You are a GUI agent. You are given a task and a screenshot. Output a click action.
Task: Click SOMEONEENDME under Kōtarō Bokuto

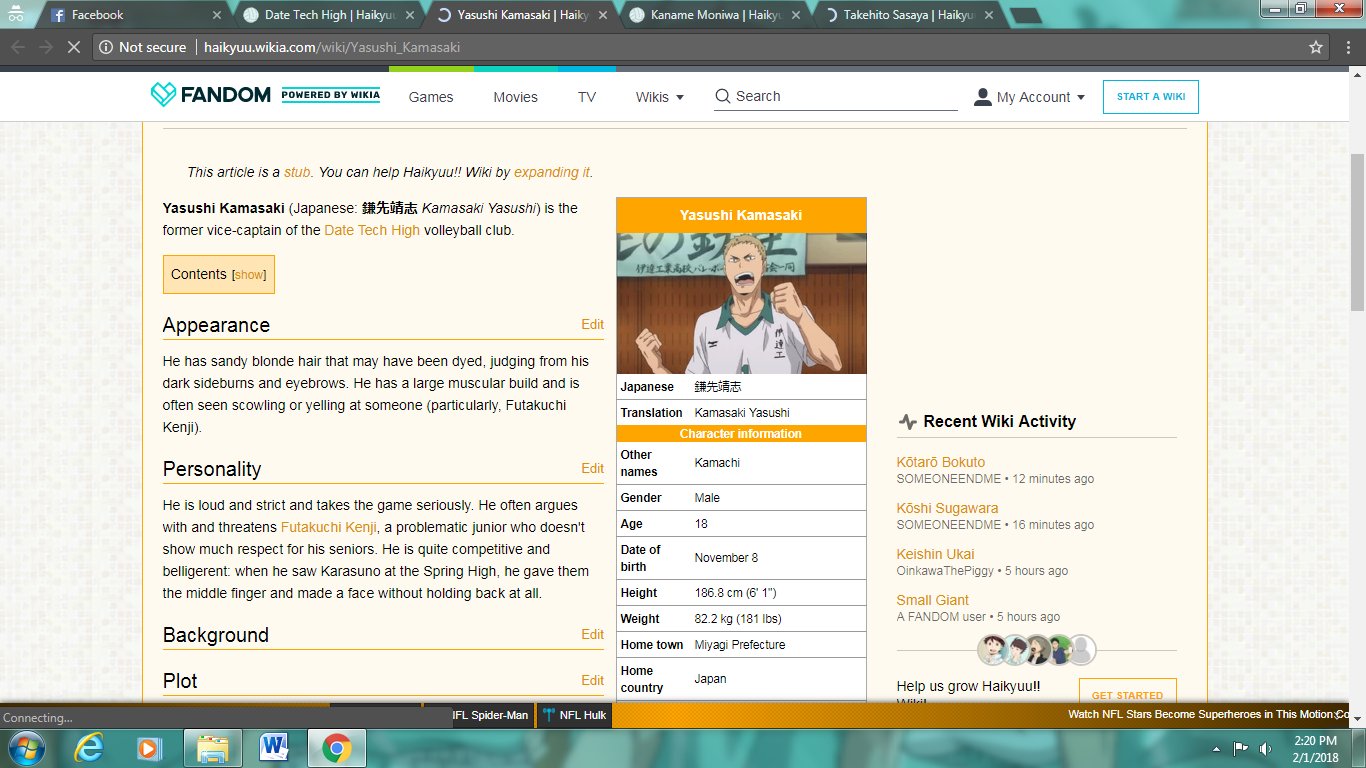tap(949, 479)
